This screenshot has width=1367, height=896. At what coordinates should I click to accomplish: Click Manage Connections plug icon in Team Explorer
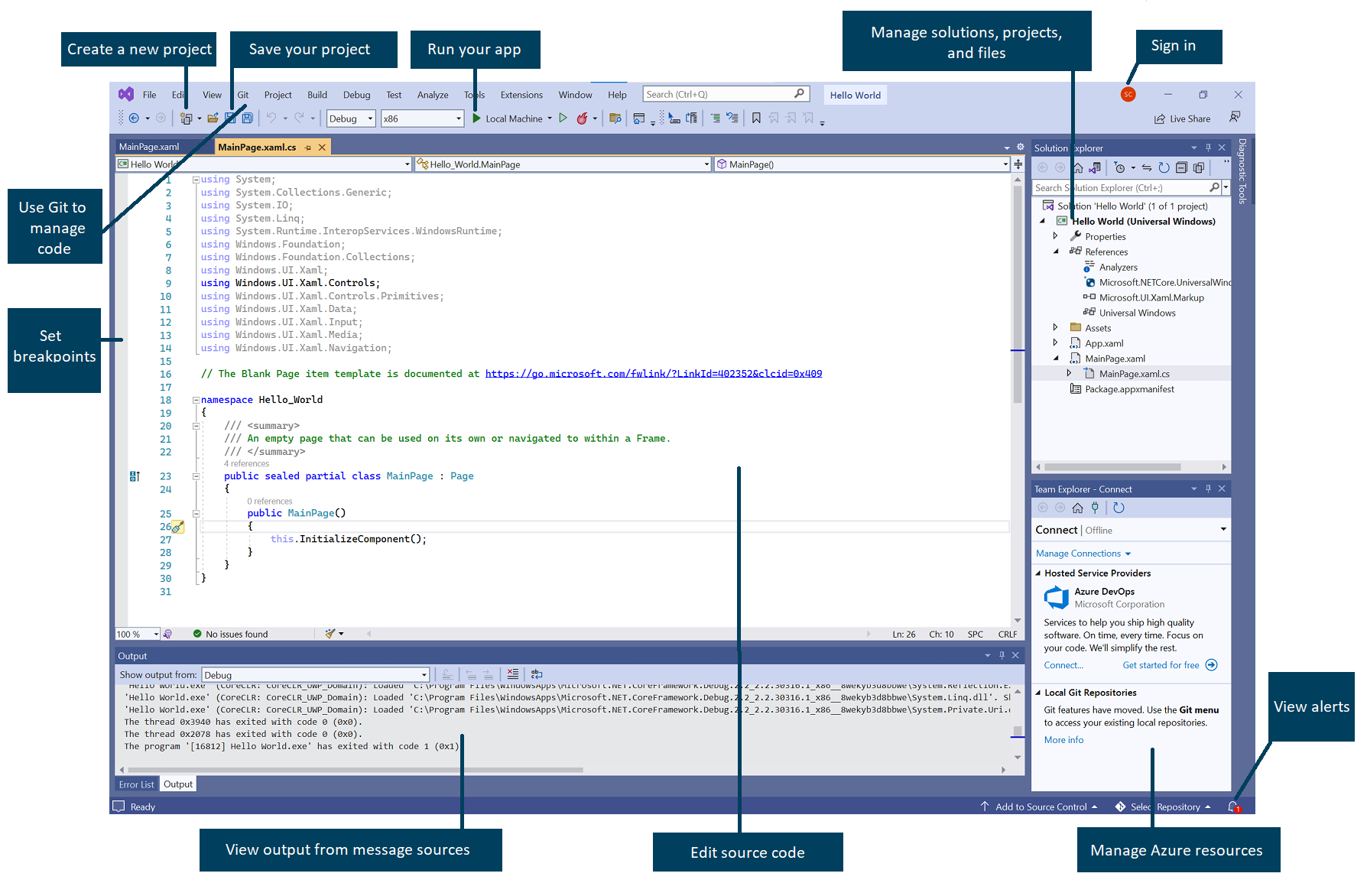pos(1095,508)
